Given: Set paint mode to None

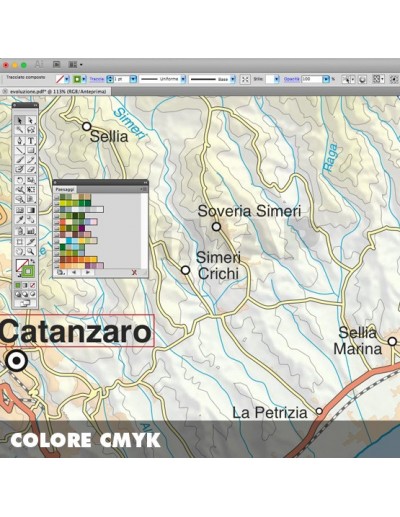Looking at the screenshot, I should point(32,285).
